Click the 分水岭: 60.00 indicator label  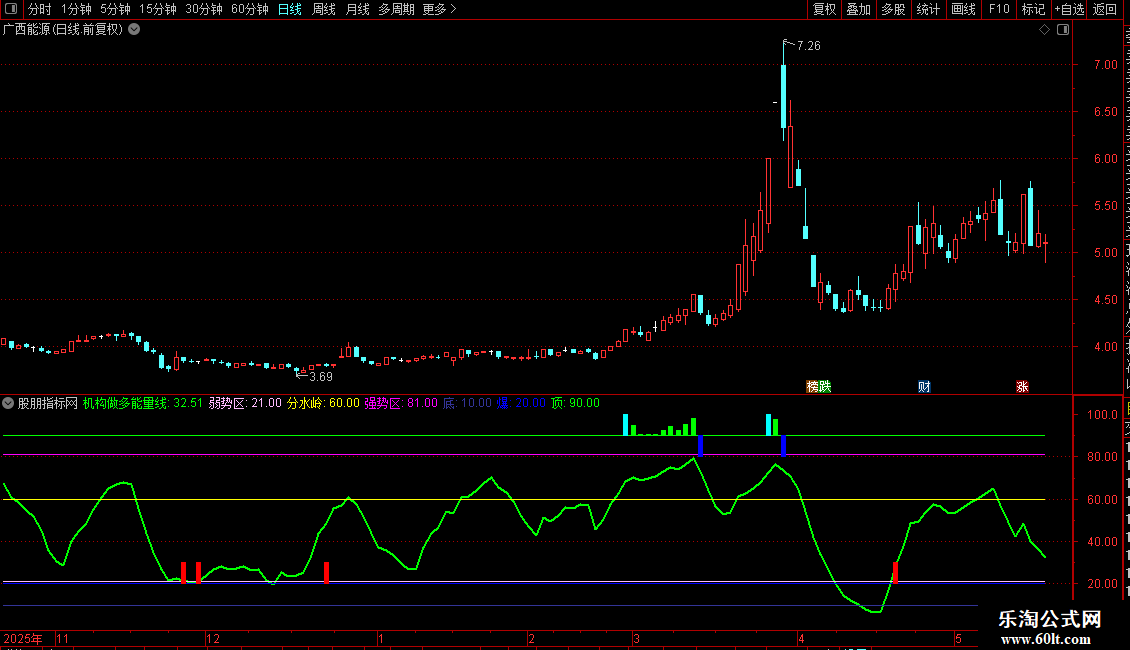(x=323, y=404)
